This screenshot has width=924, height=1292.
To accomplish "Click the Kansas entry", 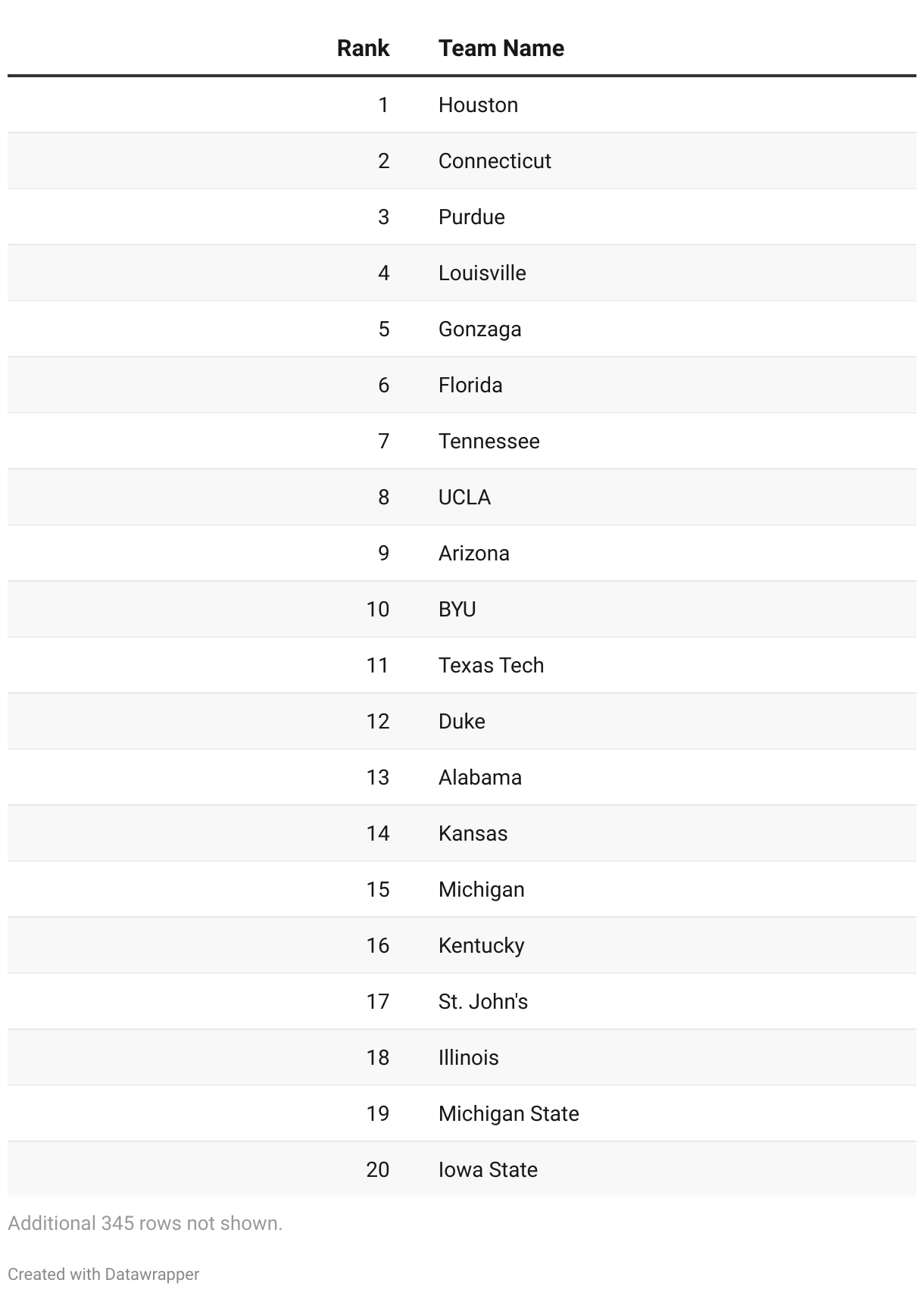I will pyautogui.click(x=473, y=833).
